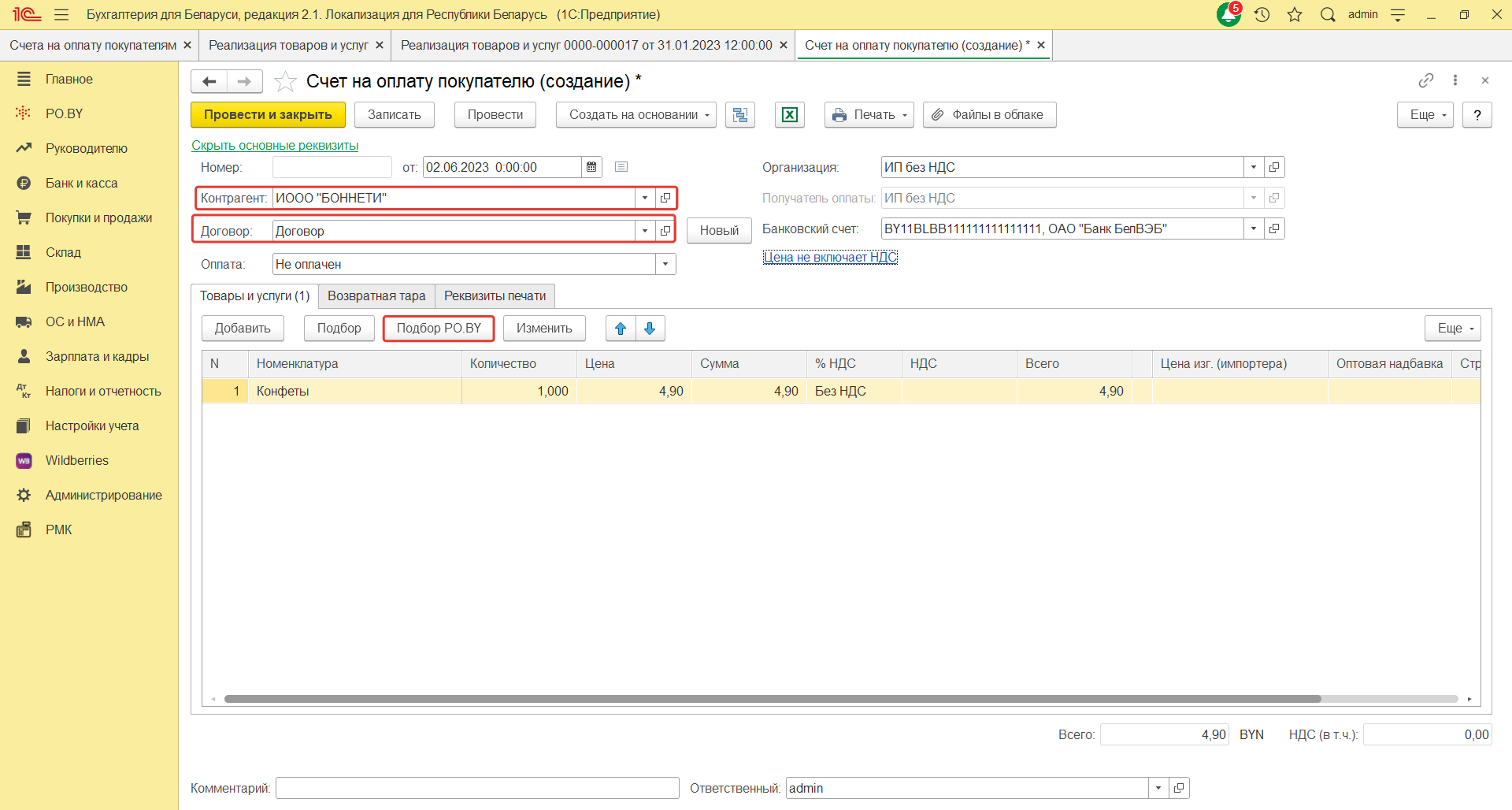This screenshot has width=1512, height=810.
Task: Add document to favorites with star icon
Action: (285, 81)
